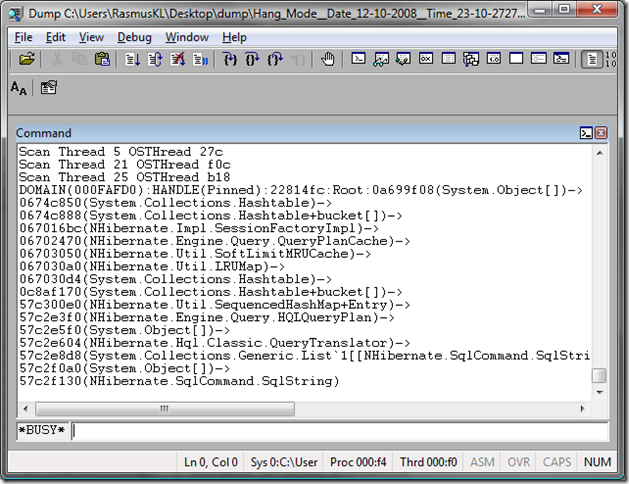Screen dimensions: 629x484
Task: Open the File menu
Action: [23, 37]
